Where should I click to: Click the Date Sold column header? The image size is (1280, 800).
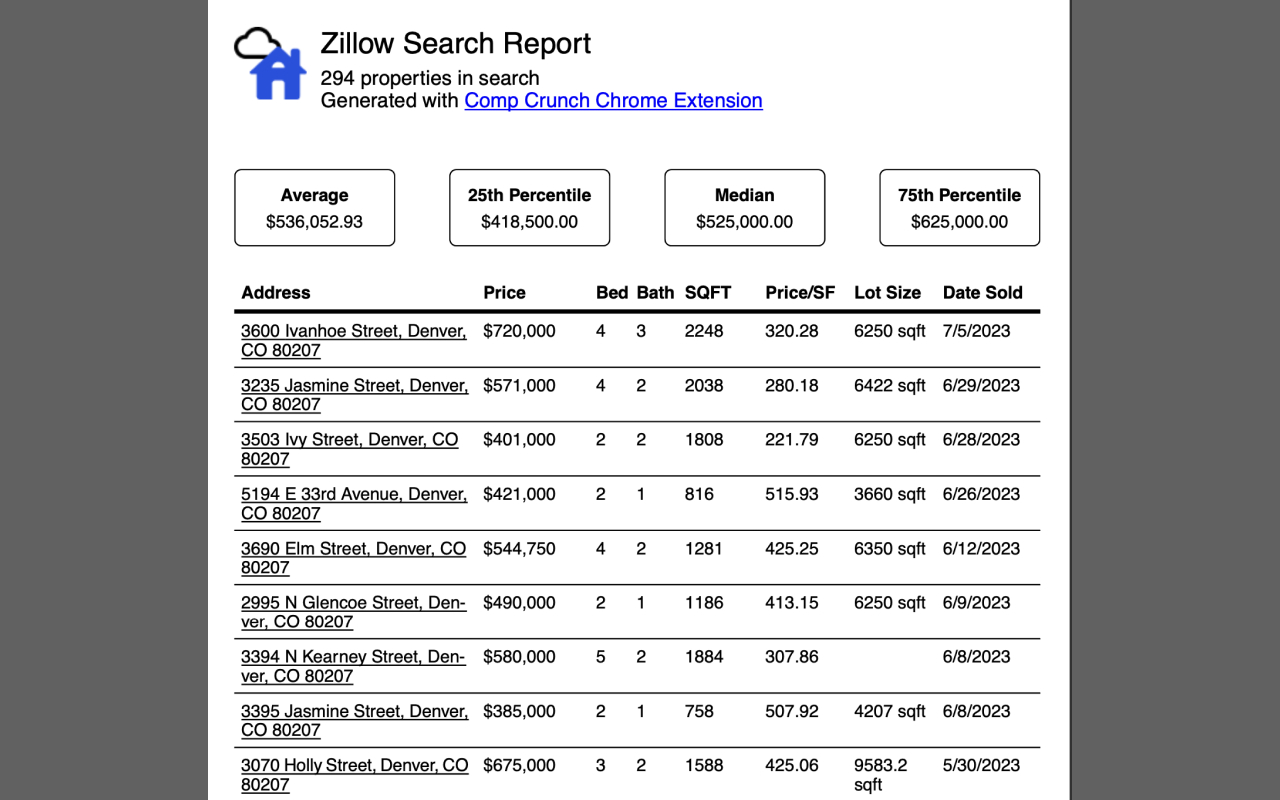983,293
